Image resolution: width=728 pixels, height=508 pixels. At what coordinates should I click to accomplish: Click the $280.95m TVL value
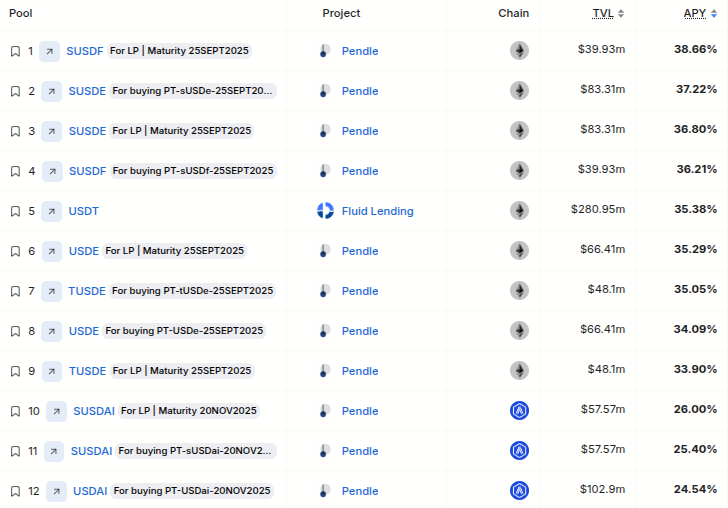[x=598, y=209]
